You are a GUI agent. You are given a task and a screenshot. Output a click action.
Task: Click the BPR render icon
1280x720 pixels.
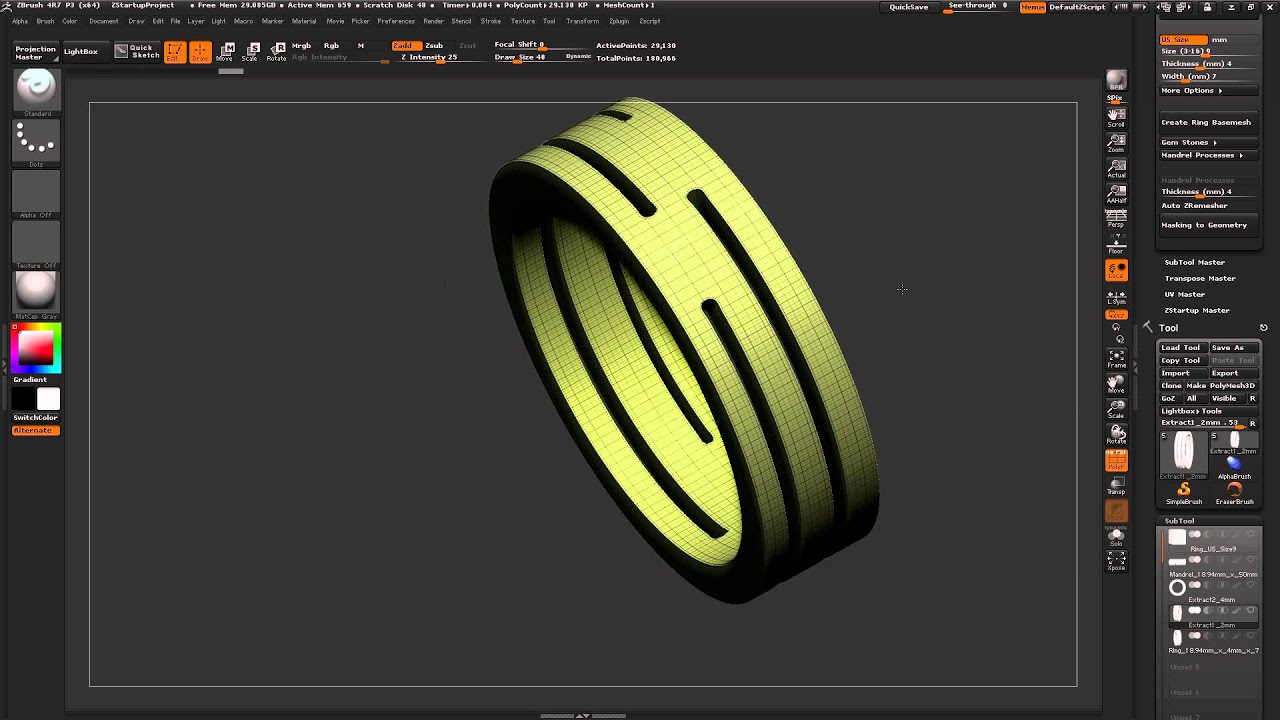click(x=1116, y=81)
